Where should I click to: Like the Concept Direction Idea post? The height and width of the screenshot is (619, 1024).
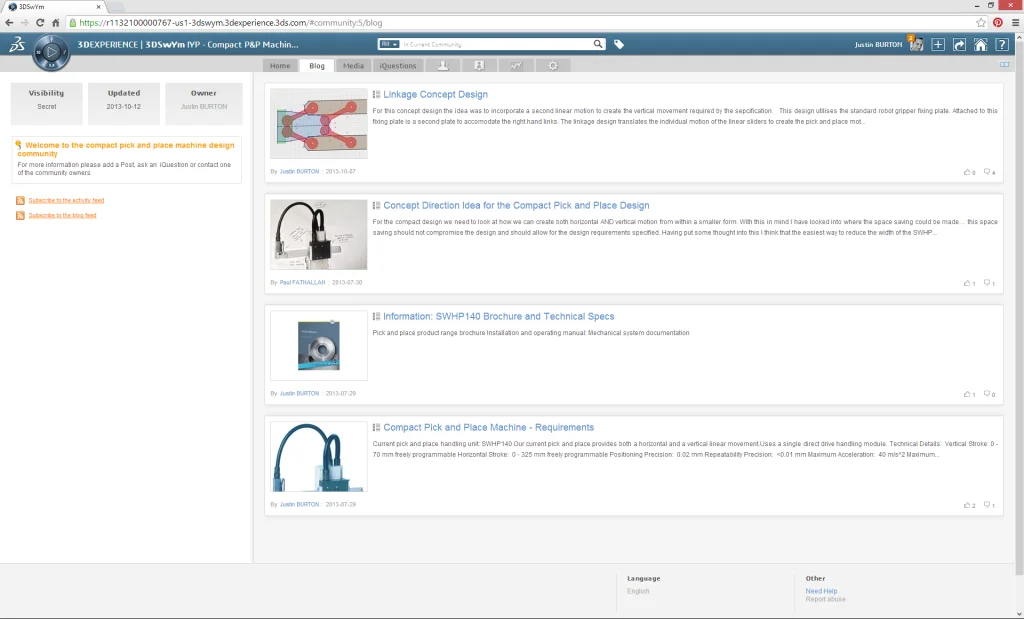coord(967,283)
